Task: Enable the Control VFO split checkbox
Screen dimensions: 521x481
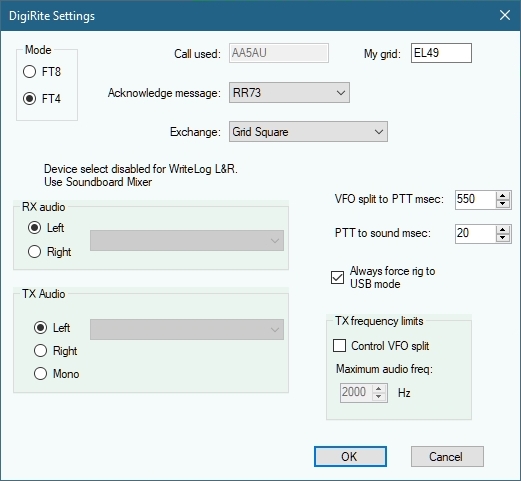Action: [x=339, y=346]
